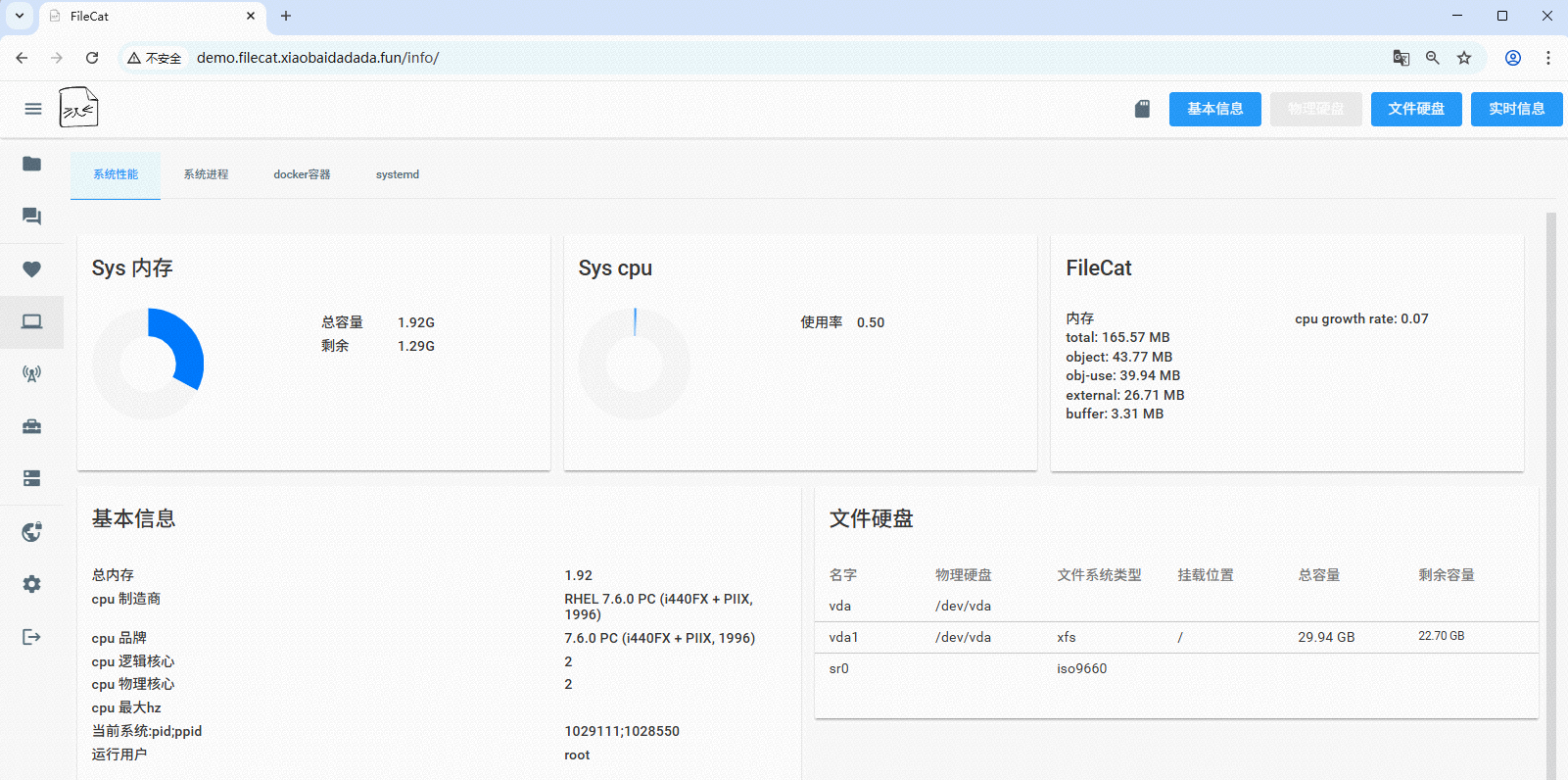
Task: Click the 22.70 GB remaining capacity cell
Action: 1442,636
